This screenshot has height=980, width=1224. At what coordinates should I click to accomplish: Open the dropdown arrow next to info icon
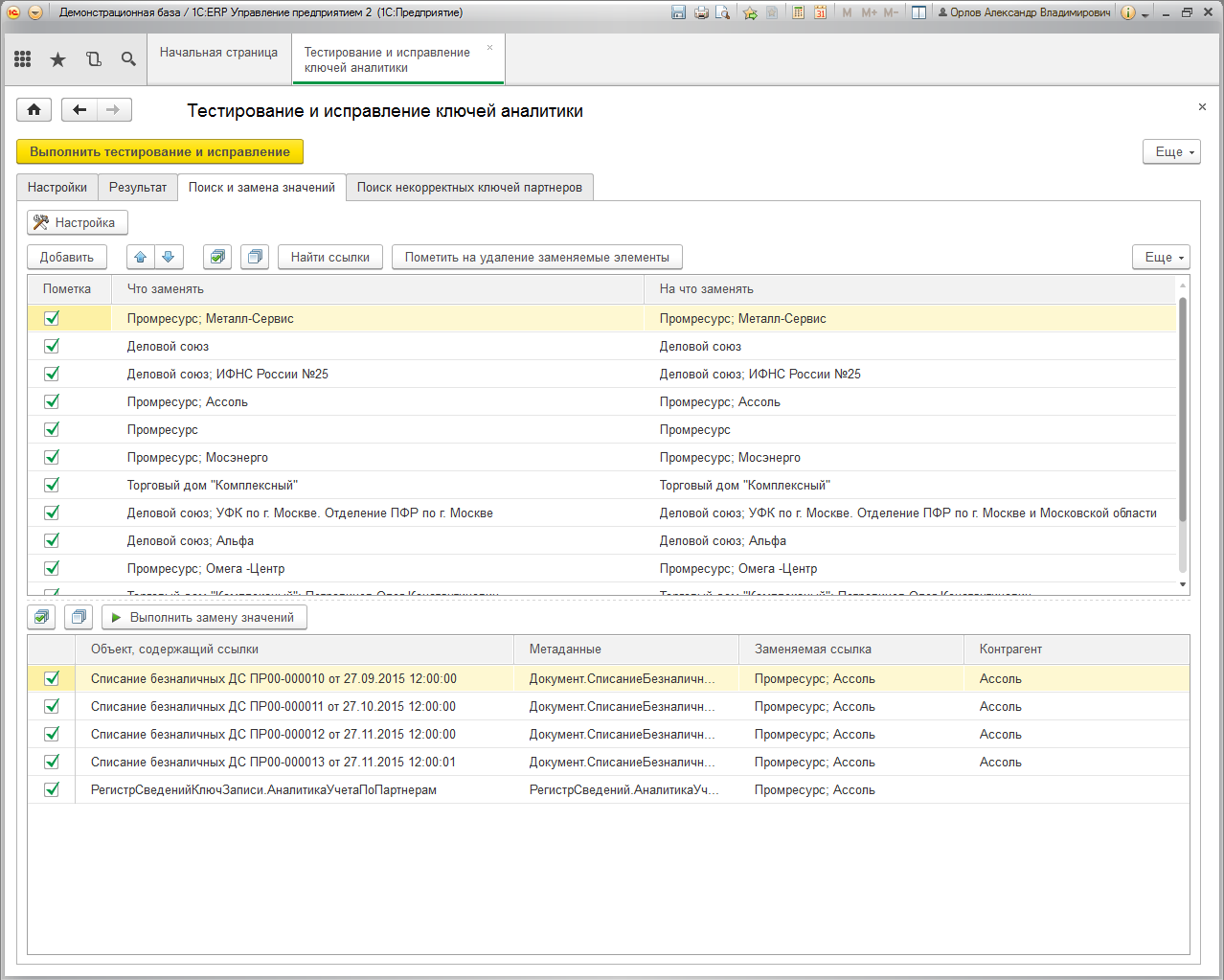pyautogui.click(x=1145, y=14)
